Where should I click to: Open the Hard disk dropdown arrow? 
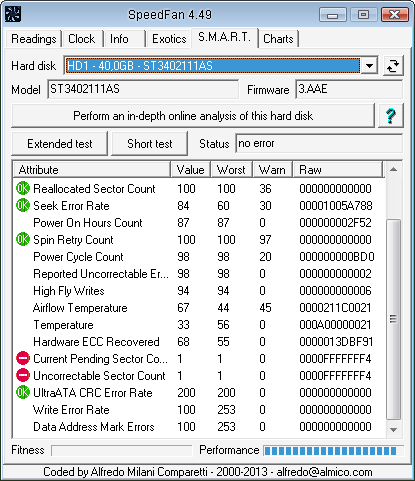click(x=369, y=66)
